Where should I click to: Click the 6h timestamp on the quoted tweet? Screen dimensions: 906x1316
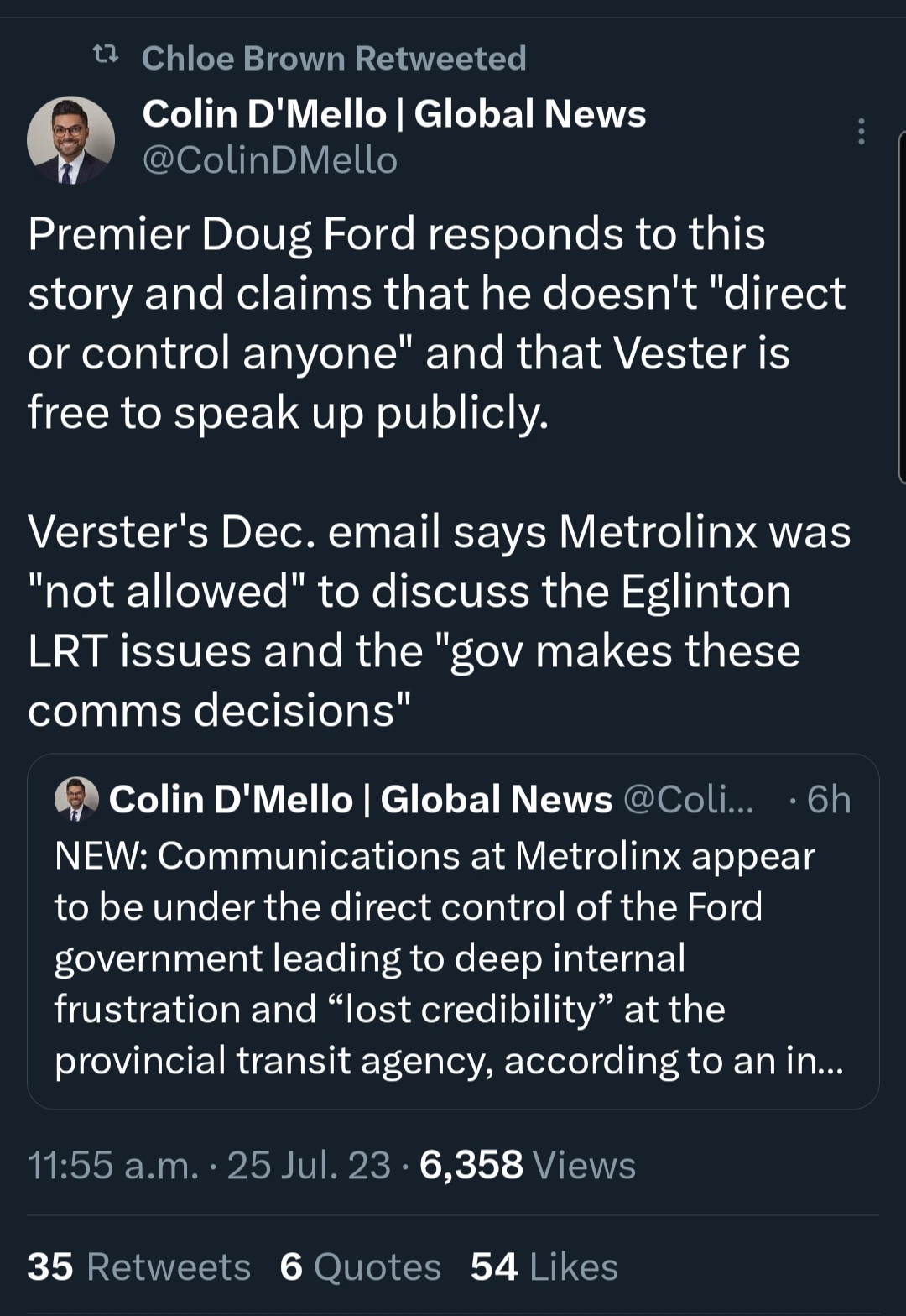829,799
